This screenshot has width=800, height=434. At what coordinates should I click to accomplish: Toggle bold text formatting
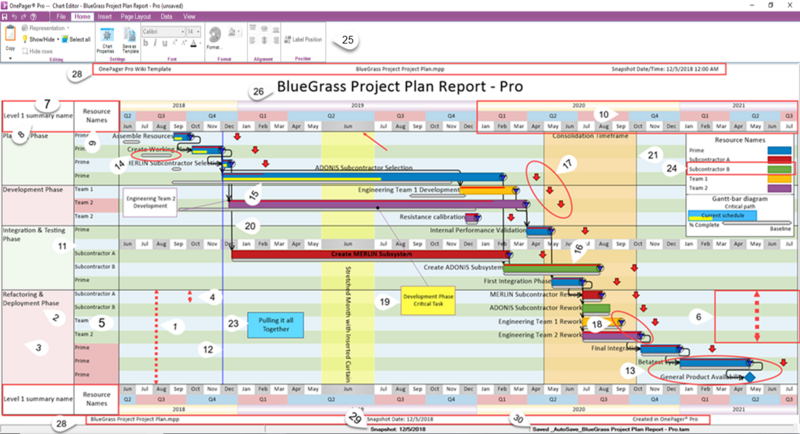pos(145,43)
